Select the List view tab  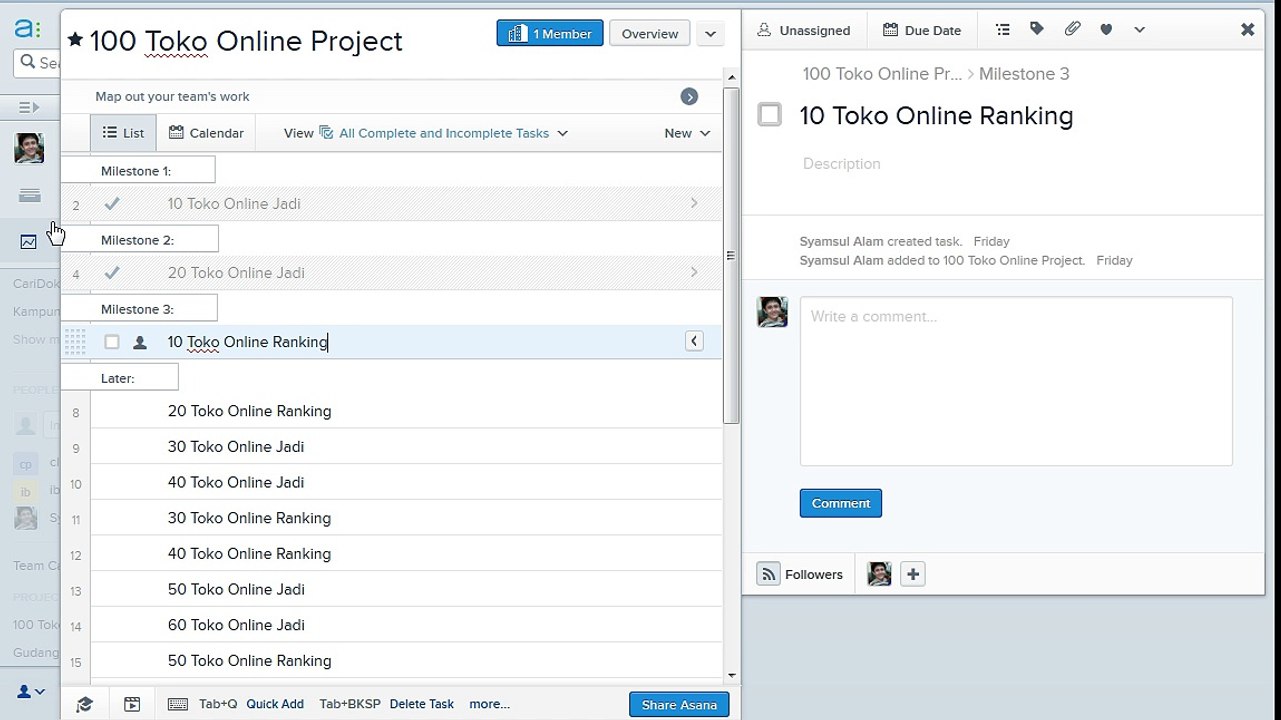[x=123, y=133]
